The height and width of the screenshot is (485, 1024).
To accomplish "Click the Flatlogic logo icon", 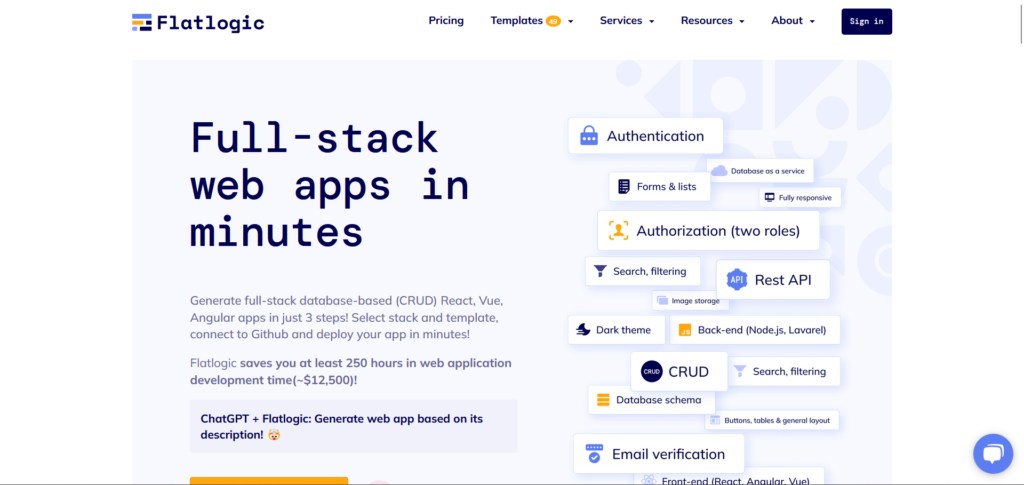I will (x=142, y=22).
